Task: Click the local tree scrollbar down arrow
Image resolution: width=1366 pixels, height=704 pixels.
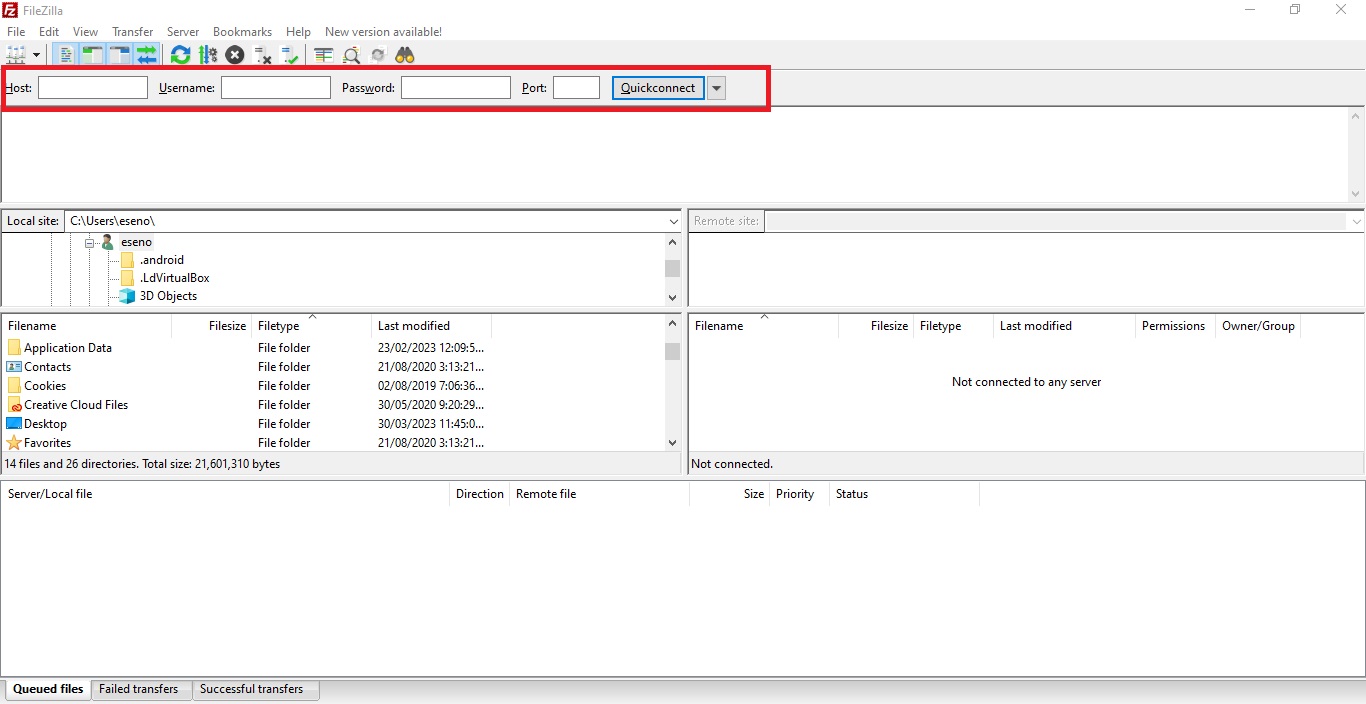Action: [x=673, y=297]
